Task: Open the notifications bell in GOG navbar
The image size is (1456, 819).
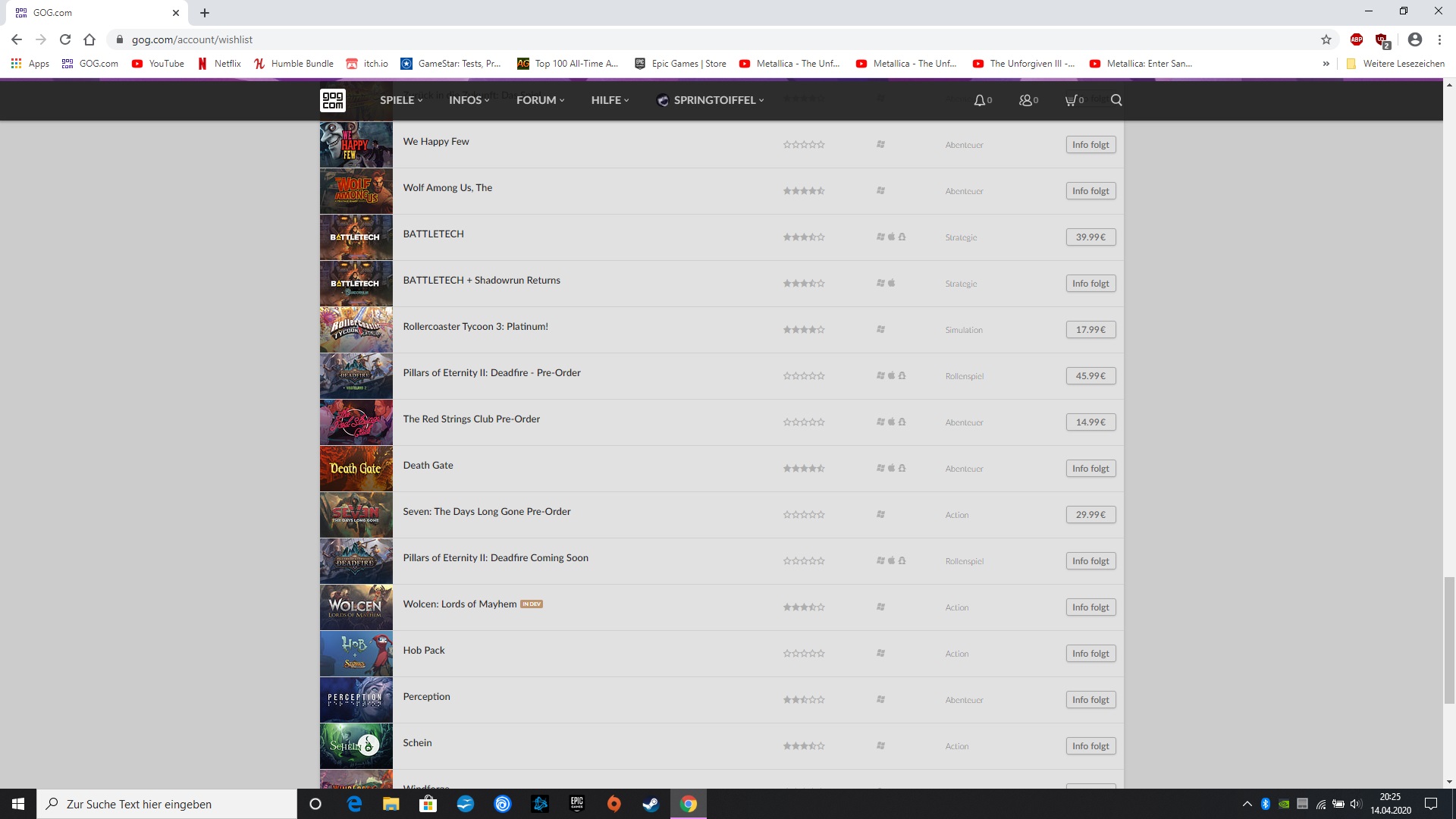Action: point(983,100)
